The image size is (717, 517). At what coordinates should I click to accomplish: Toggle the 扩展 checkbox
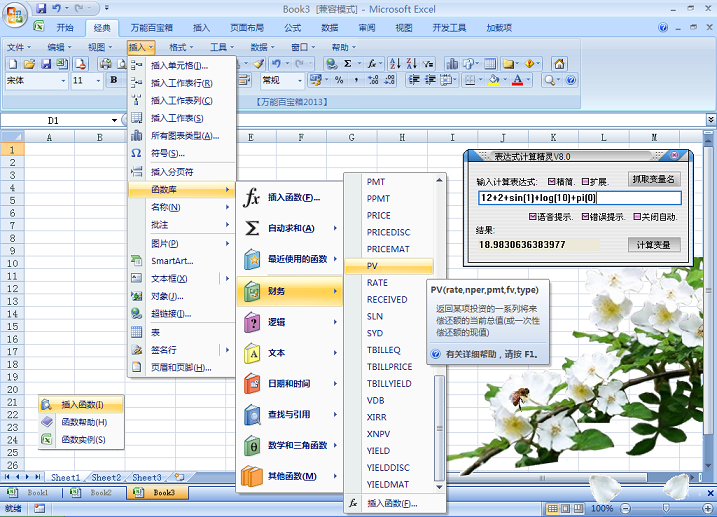coord(585,181)
